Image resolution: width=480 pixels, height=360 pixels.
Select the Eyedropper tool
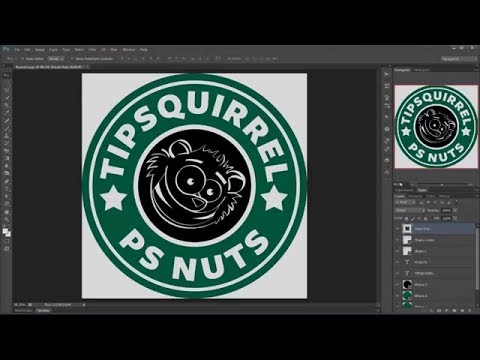click(6, 112)
